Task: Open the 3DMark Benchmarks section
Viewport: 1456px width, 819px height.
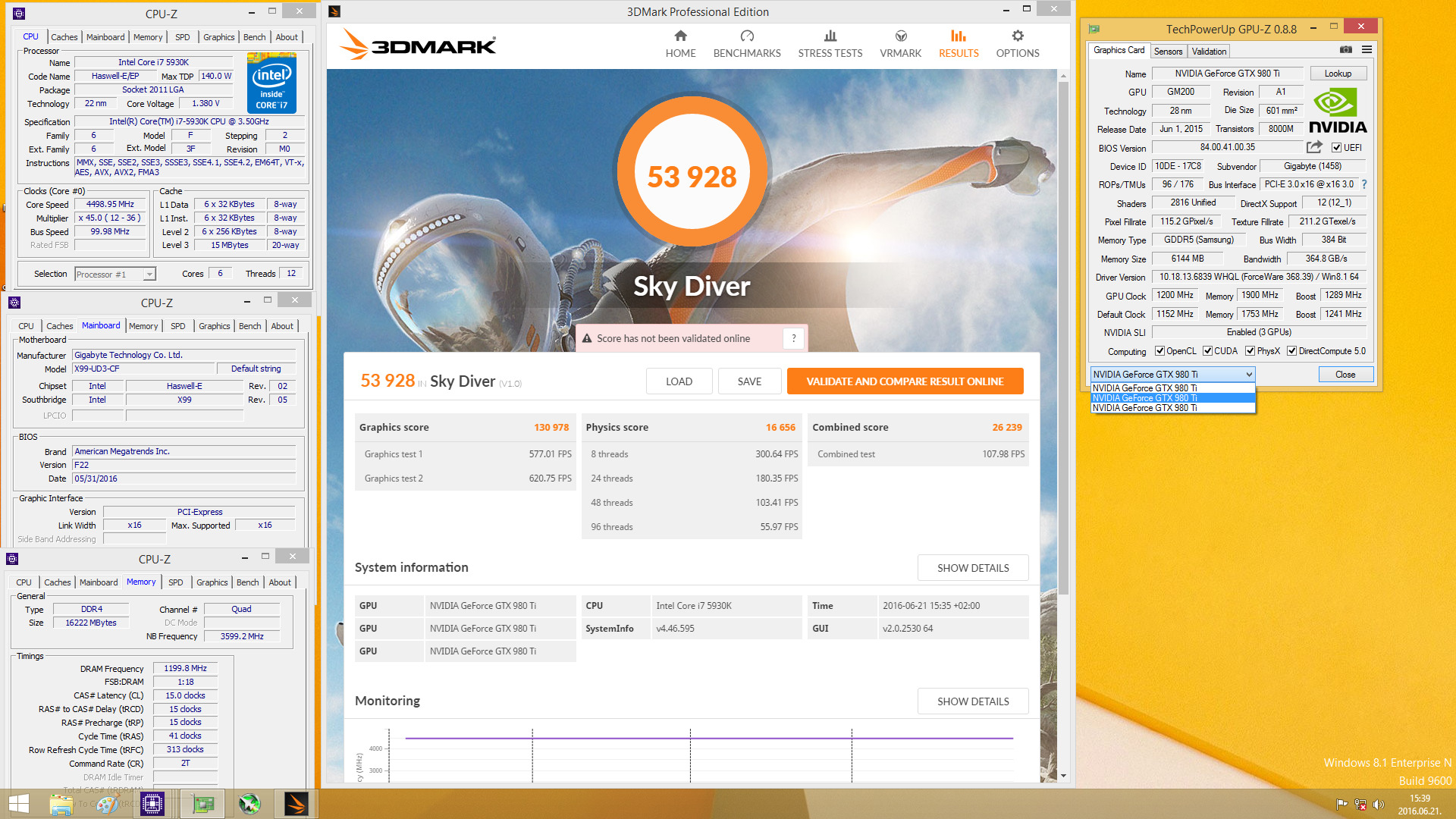Action: click(746, 44)
